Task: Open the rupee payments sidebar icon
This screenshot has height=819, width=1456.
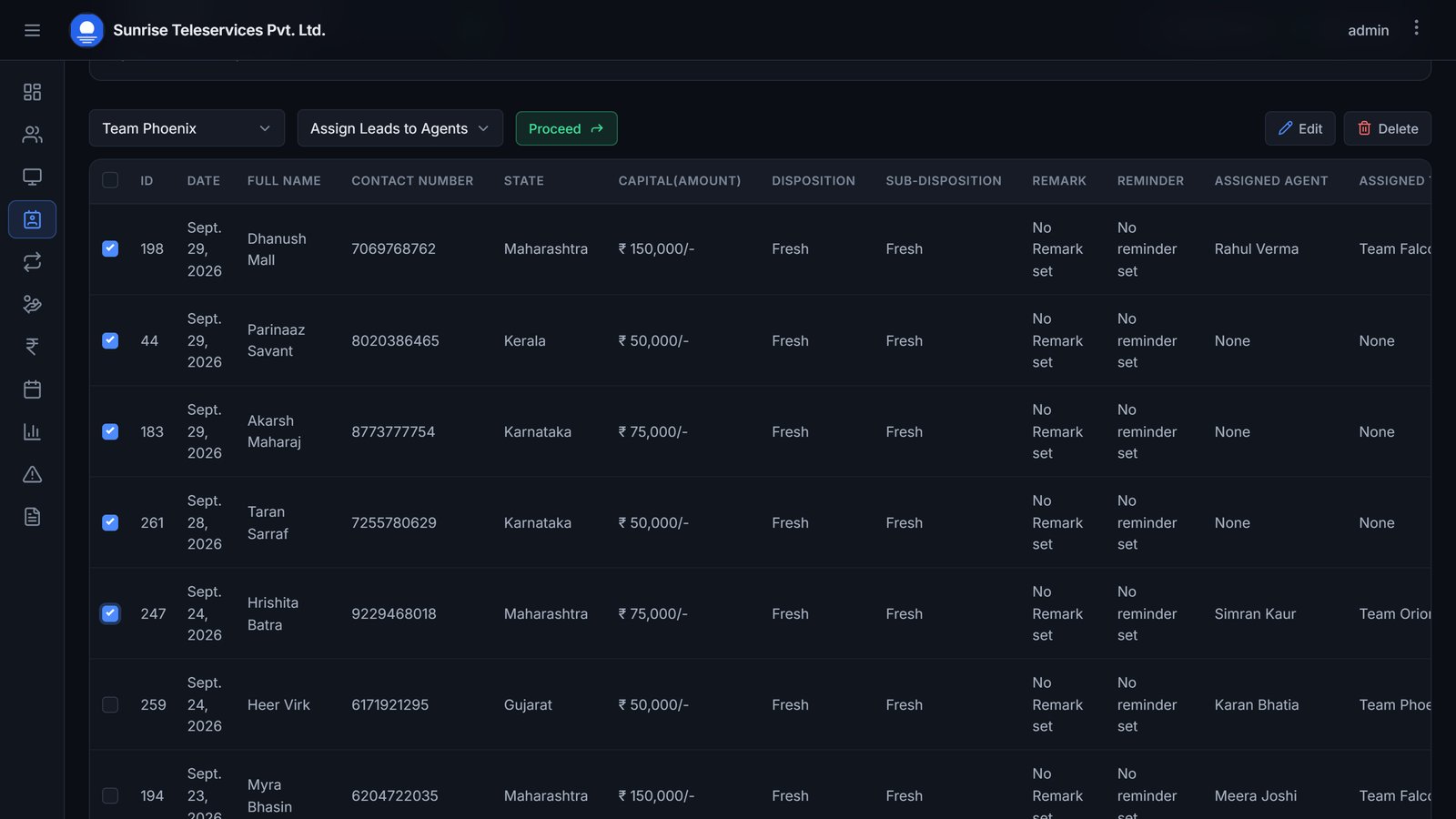Action: 32,347
